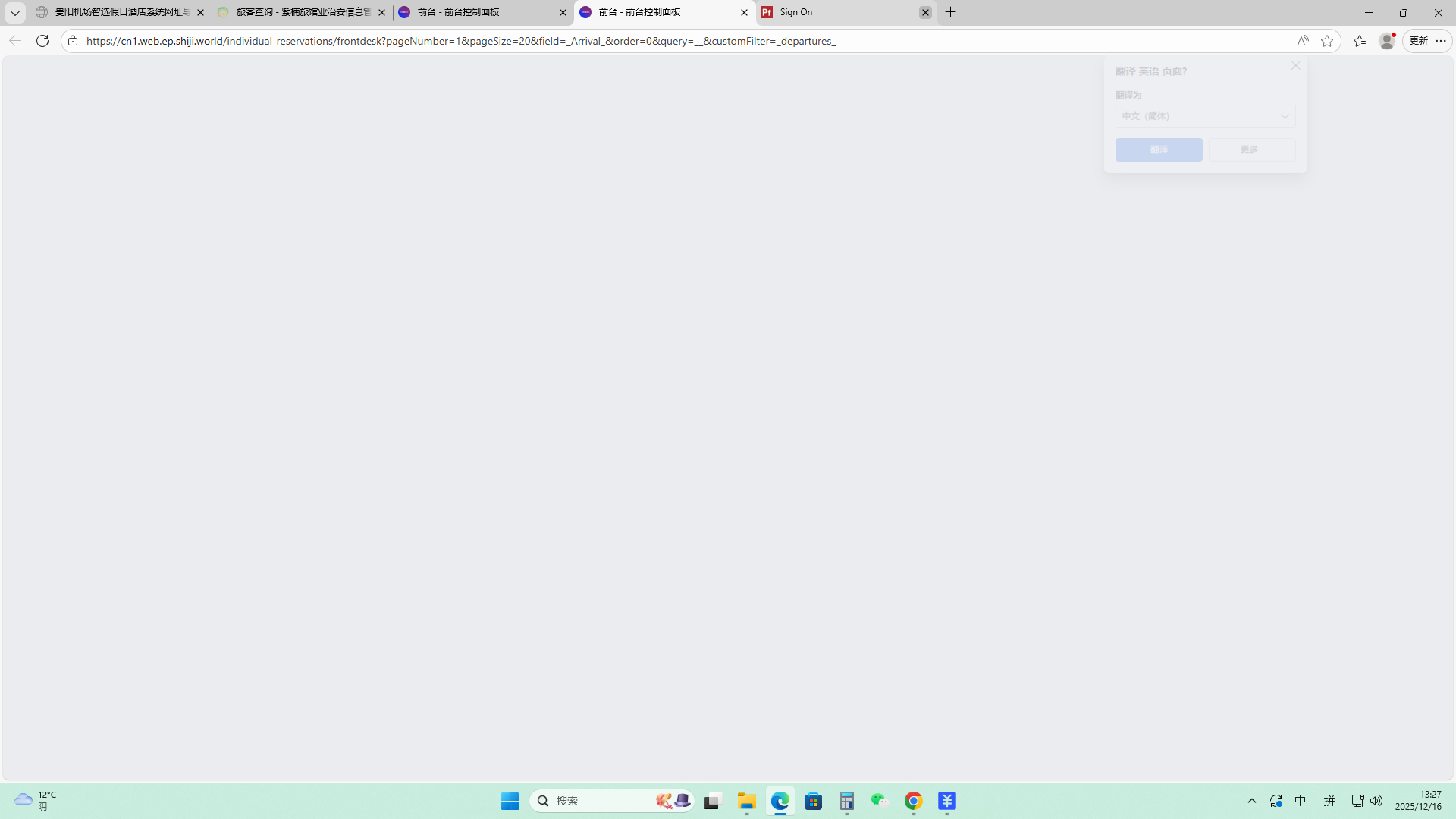
Task: Click the 翻译 translate button
Action: coord(1158,149)
